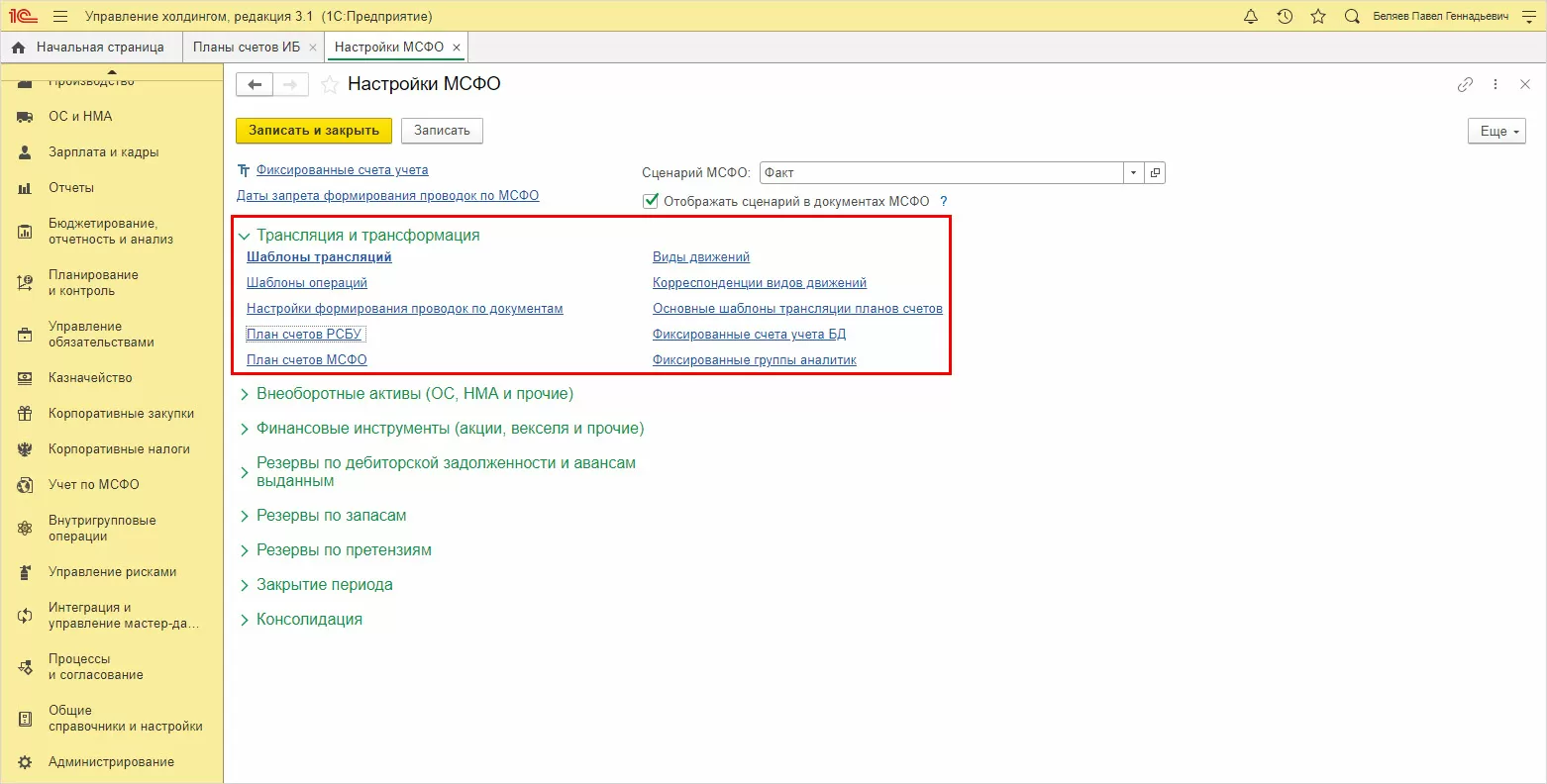Toggle Отображать сценарий в документах МСФО checkbox
Viewport: 1547px width, 784px height.
pos(651,201)
